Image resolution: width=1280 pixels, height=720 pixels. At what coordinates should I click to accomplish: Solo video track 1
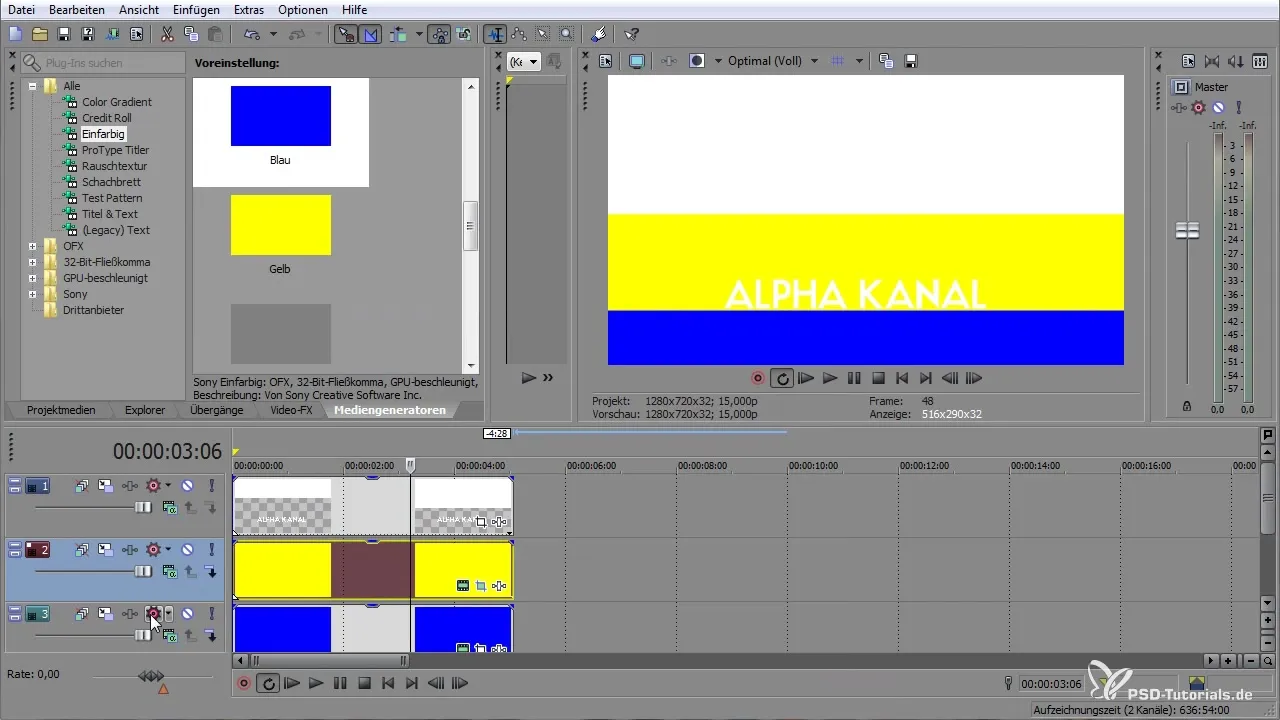click(212, 486)
